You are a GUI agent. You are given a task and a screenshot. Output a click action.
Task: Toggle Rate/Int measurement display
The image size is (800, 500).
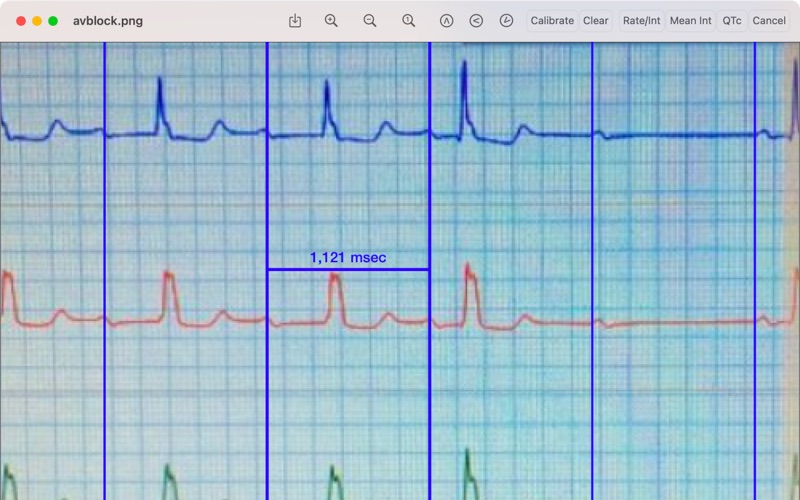[x=641, y=21]
